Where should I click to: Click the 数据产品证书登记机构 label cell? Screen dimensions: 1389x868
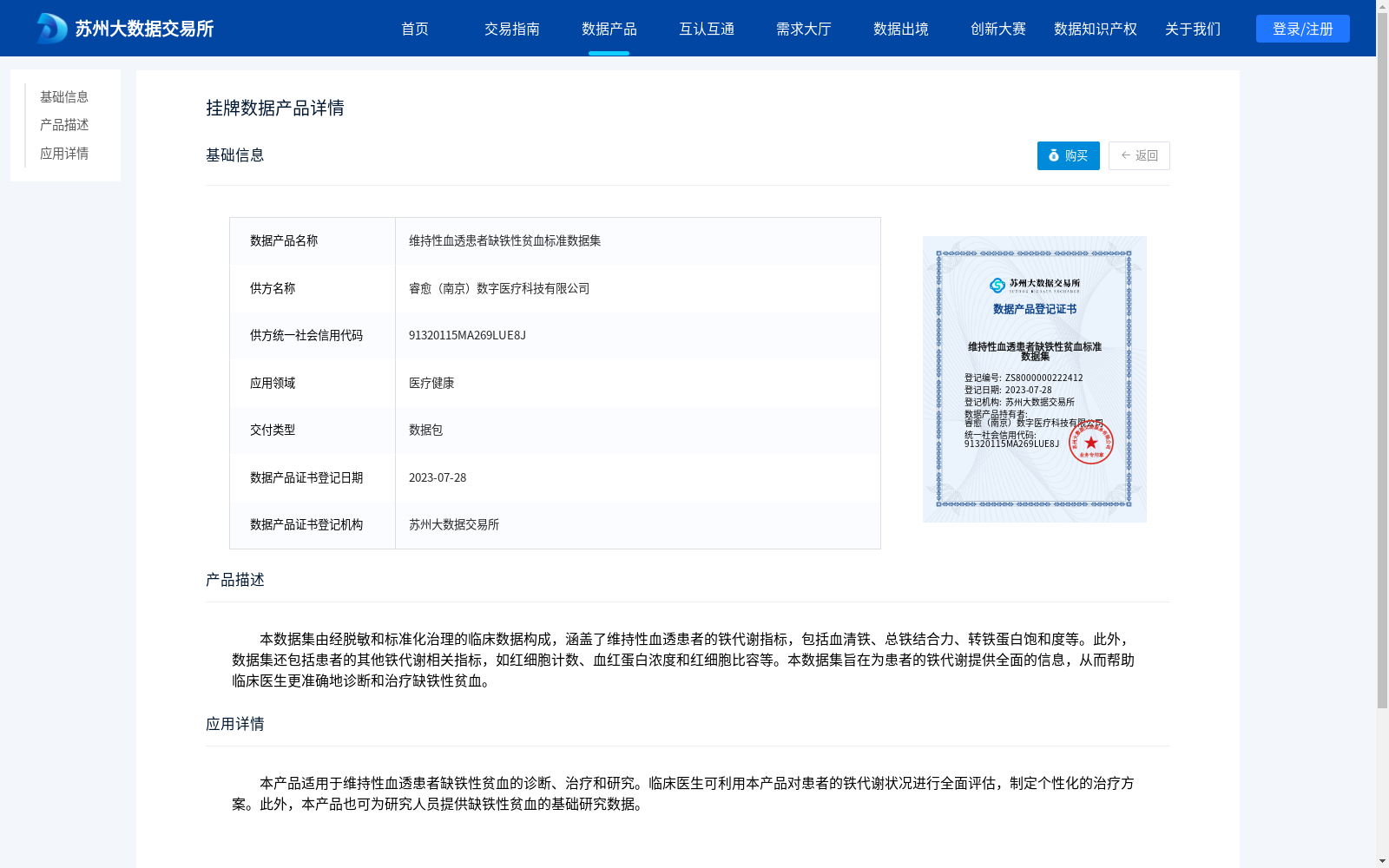(313, 525)
